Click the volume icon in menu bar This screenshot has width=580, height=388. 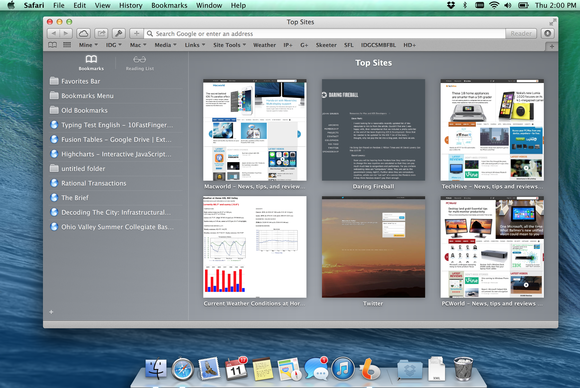click(x=508, y=5)
